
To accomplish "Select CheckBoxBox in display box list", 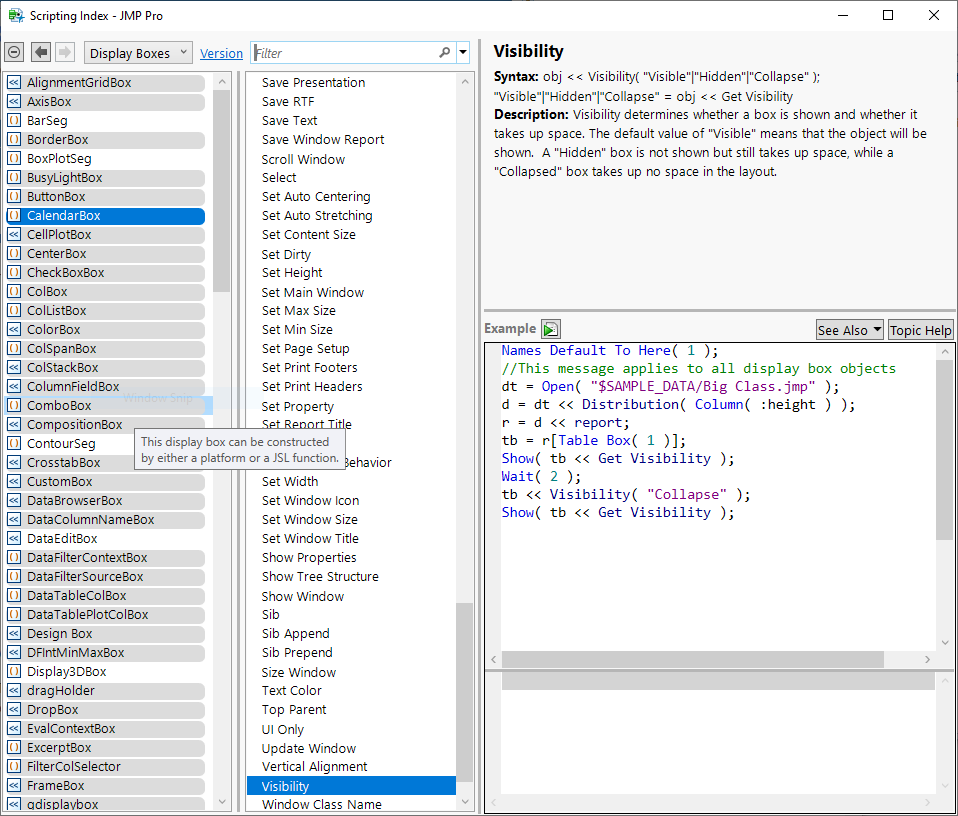I will coord(66,273).
